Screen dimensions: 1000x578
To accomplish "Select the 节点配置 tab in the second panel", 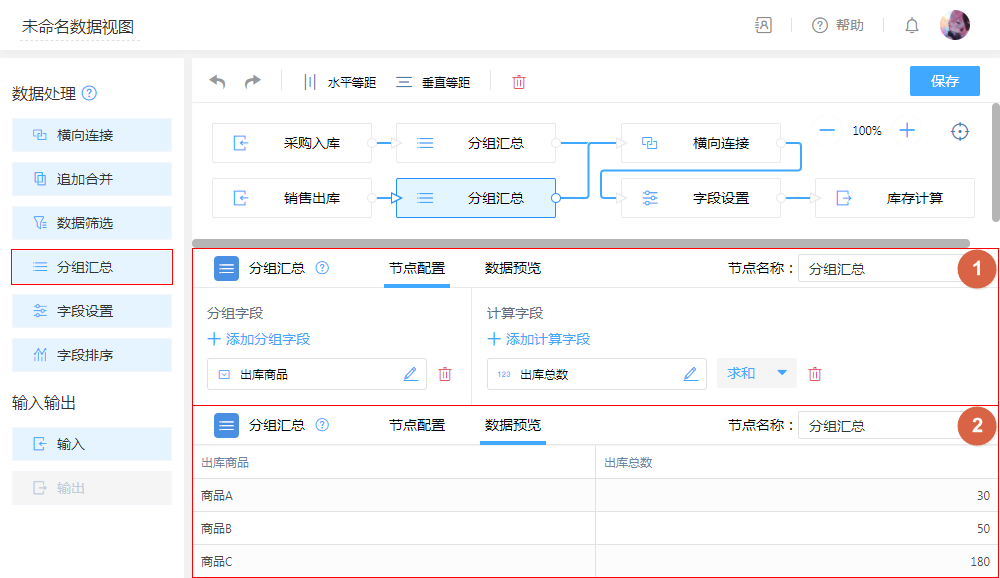I will tap(417, 425).
